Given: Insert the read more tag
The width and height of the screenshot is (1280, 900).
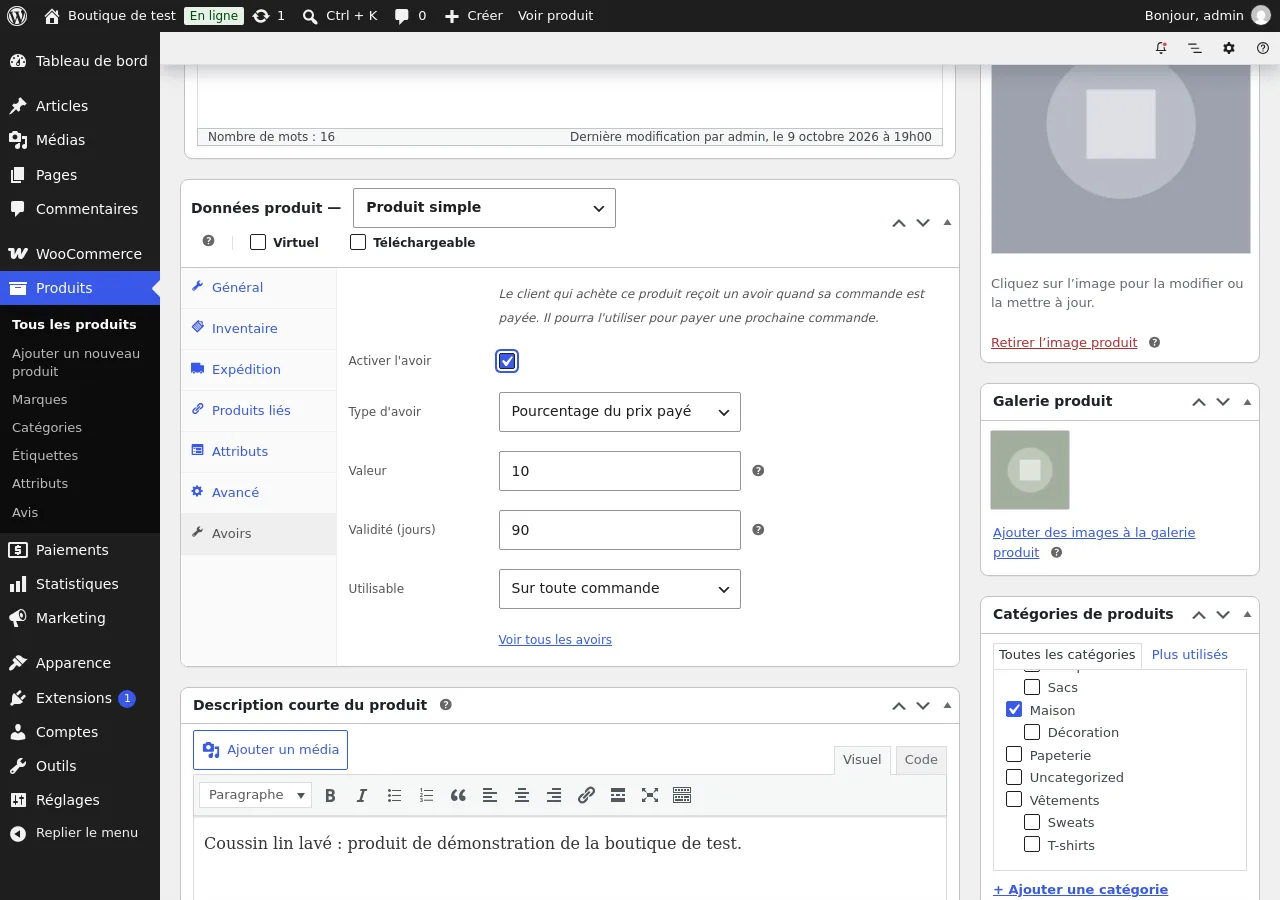Looking at the screenshot, I should 618,795.
